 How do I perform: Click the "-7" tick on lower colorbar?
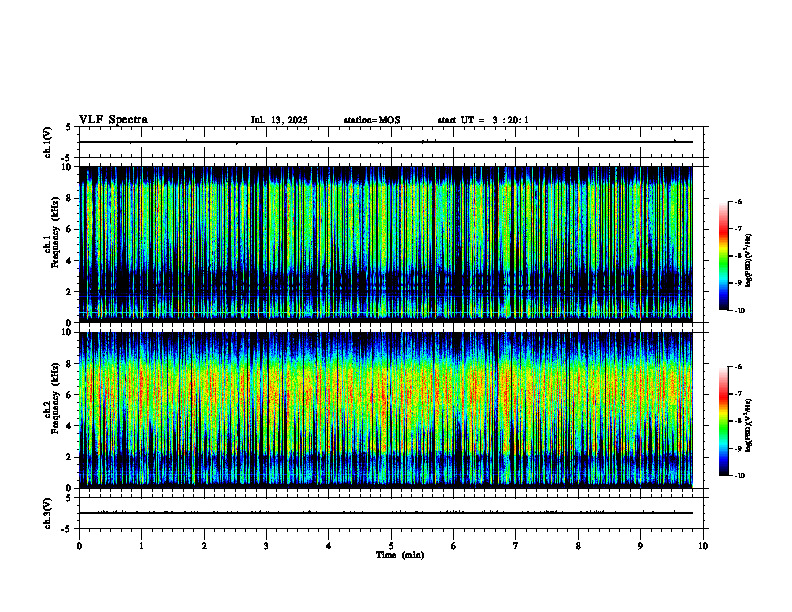pyautogui.click(x=738, y=394)
